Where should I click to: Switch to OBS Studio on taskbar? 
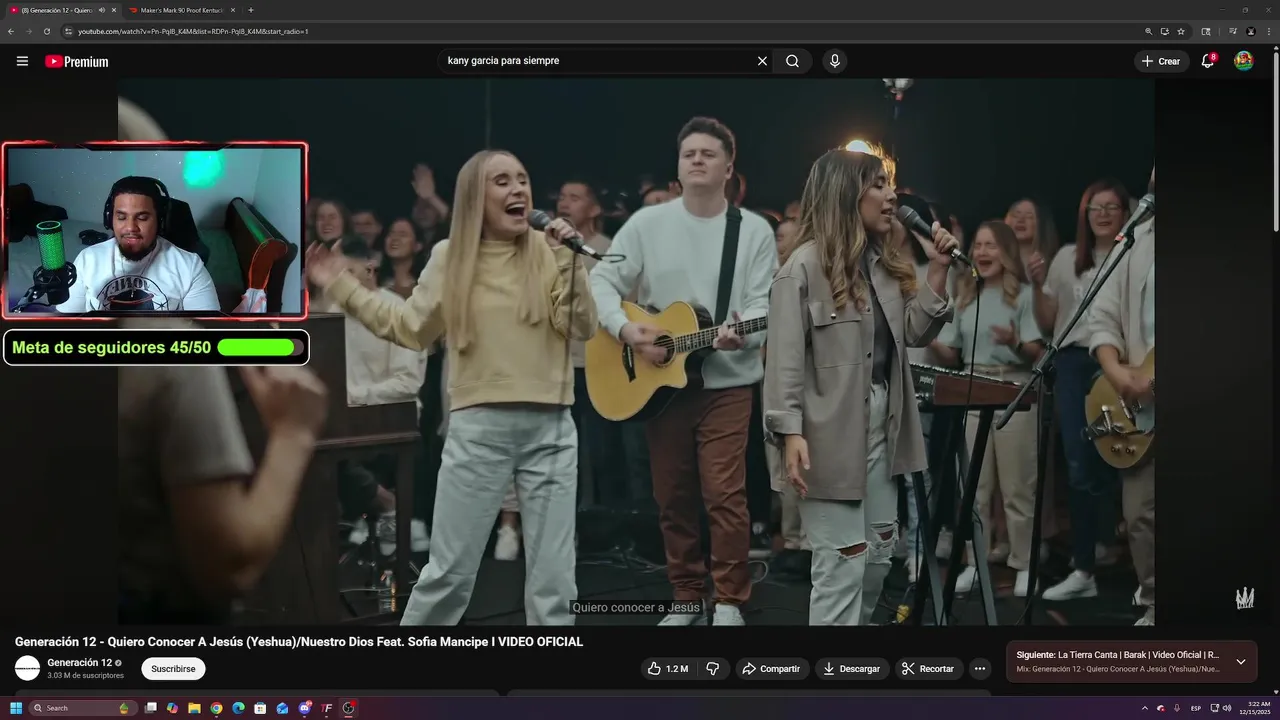tap(348, 708)
